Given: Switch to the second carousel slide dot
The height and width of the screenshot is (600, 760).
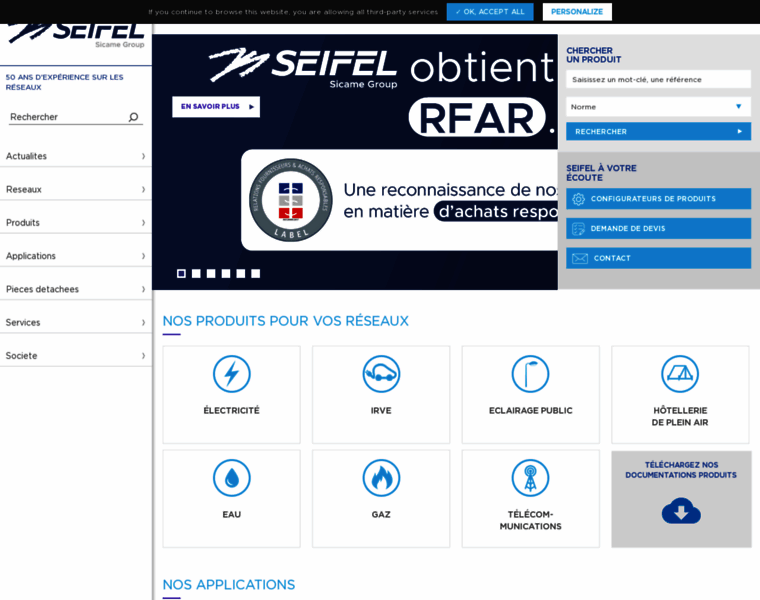Looking at the screenshot, I should pos(196,273).
